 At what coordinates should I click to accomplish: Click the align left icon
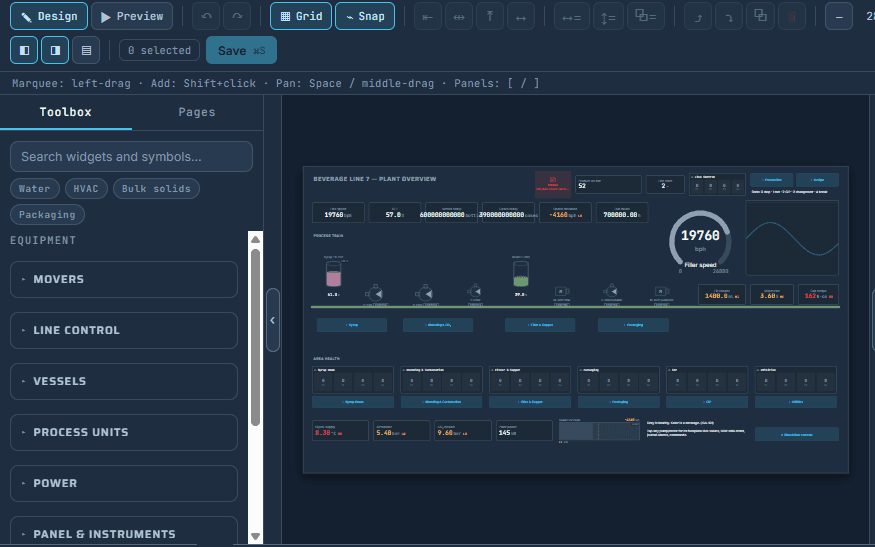click(428, 16)
